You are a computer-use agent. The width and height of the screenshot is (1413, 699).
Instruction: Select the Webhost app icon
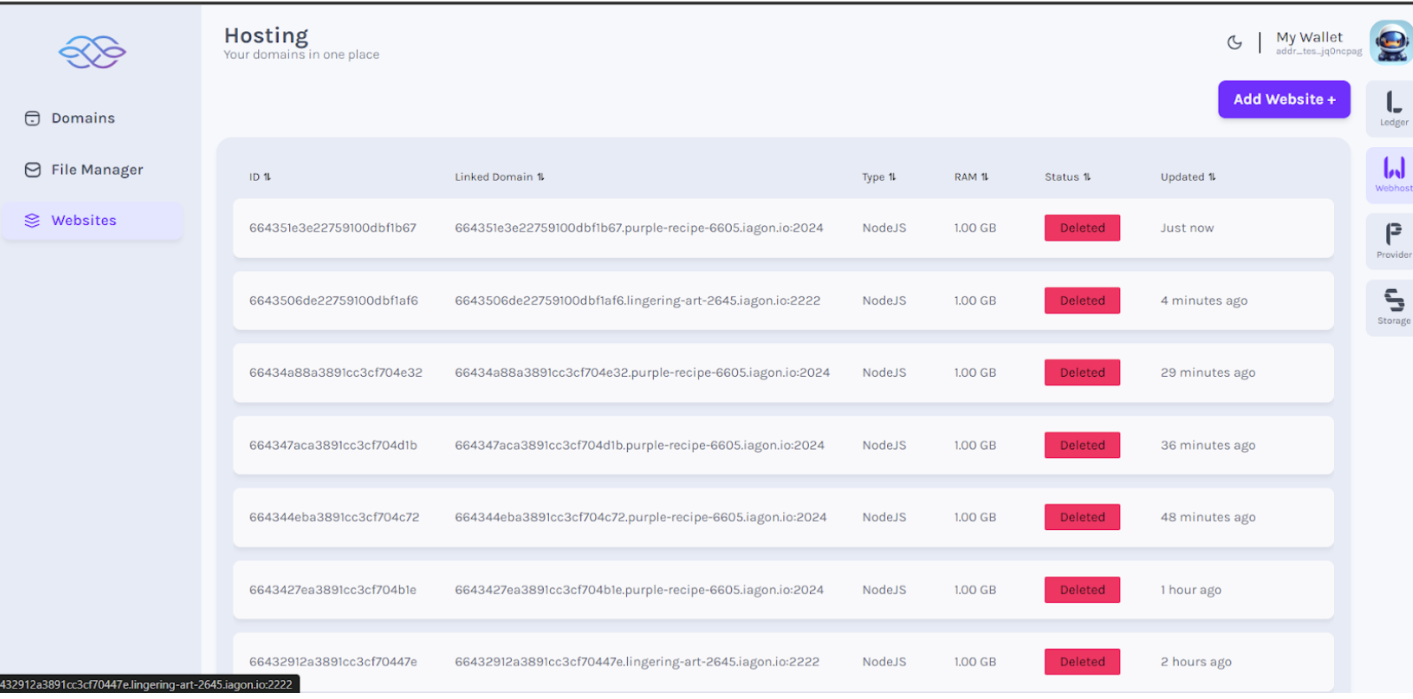pyautogui.click(x=1393, y=174)
